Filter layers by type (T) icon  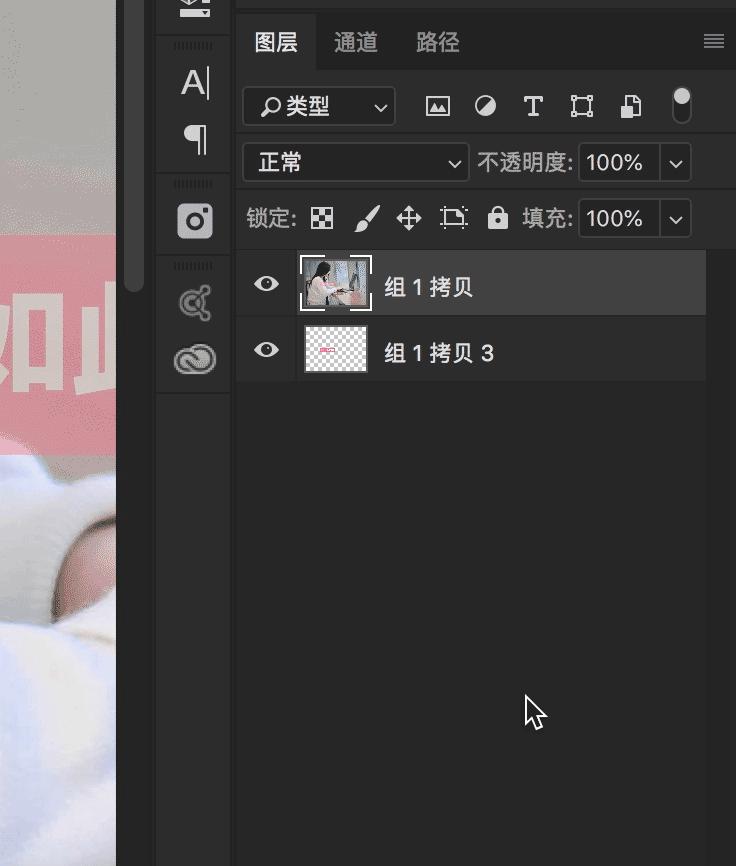tap(533, 106)
